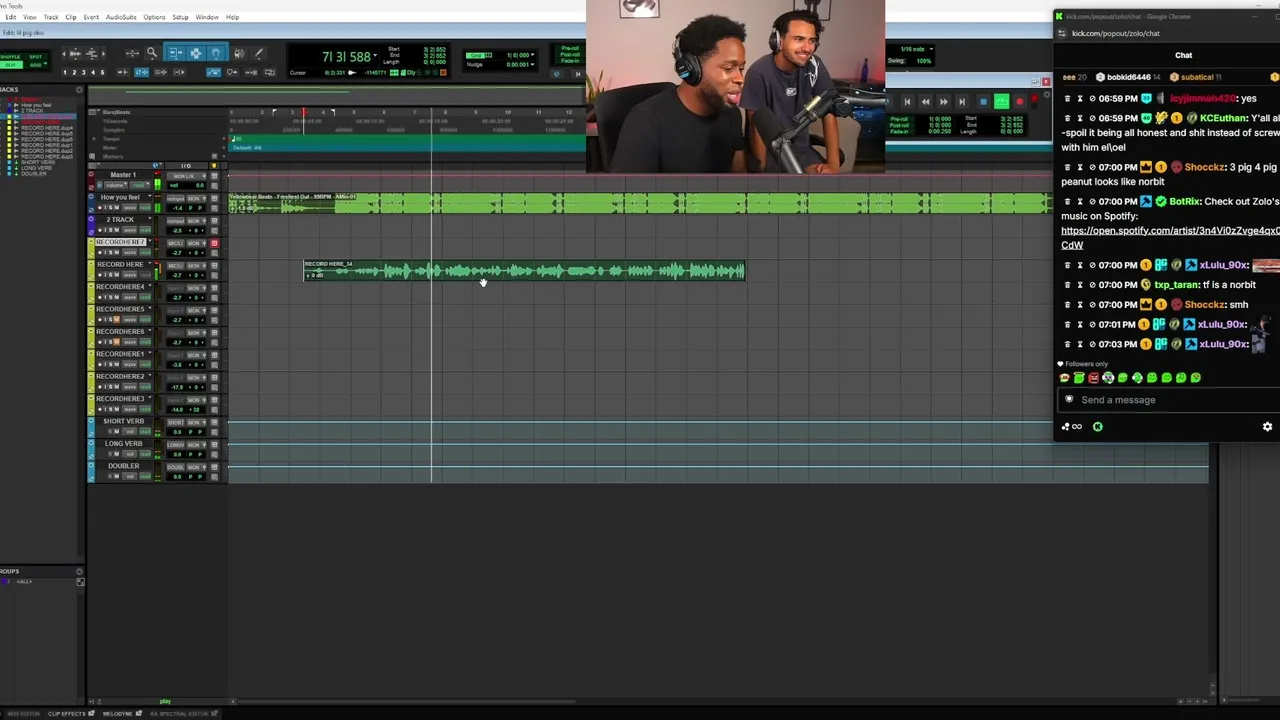Click red record-armed icon on RECORDHERE7 I/O
Viewport: 1280px width, 720px height.
coord(214,243)
